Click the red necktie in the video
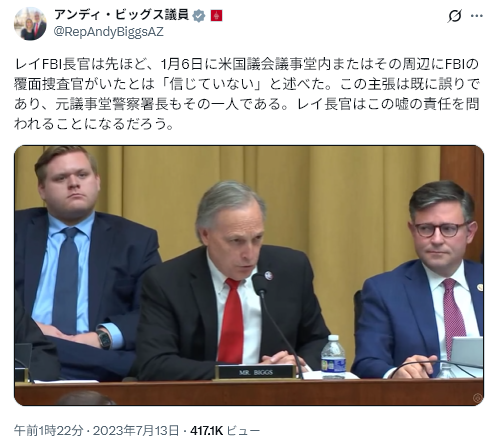 point(231,321)
